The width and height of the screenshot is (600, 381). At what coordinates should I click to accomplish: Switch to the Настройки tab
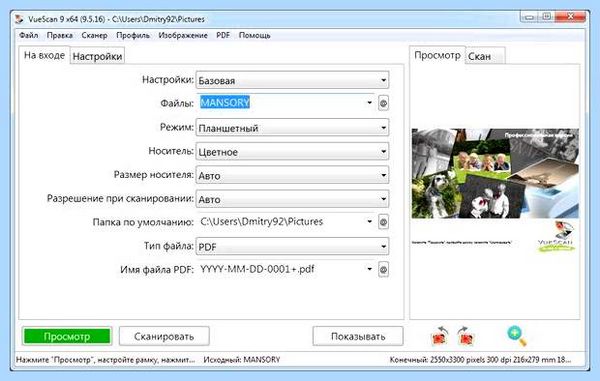coord(97,57)
